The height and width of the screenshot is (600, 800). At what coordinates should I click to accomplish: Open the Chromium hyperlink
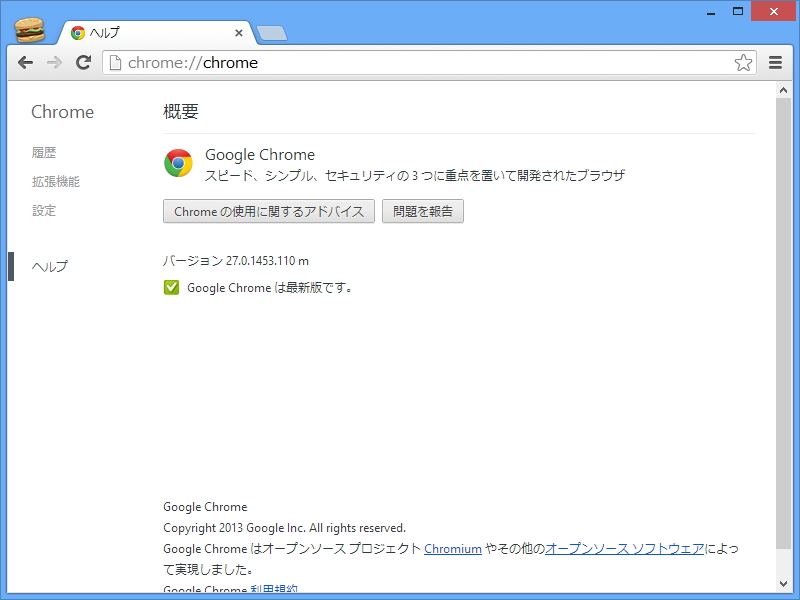tap(453, 548)
